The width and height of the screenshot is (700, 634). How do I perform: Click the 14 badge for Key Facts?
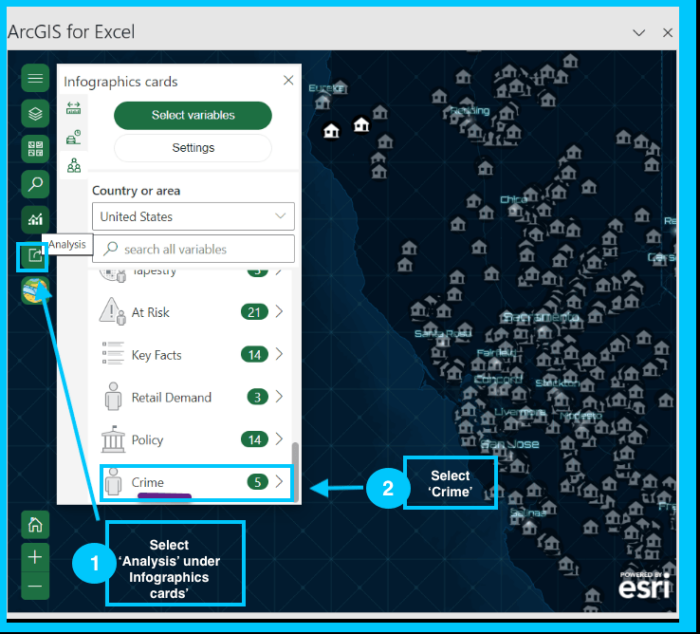(x=254, y=355)
